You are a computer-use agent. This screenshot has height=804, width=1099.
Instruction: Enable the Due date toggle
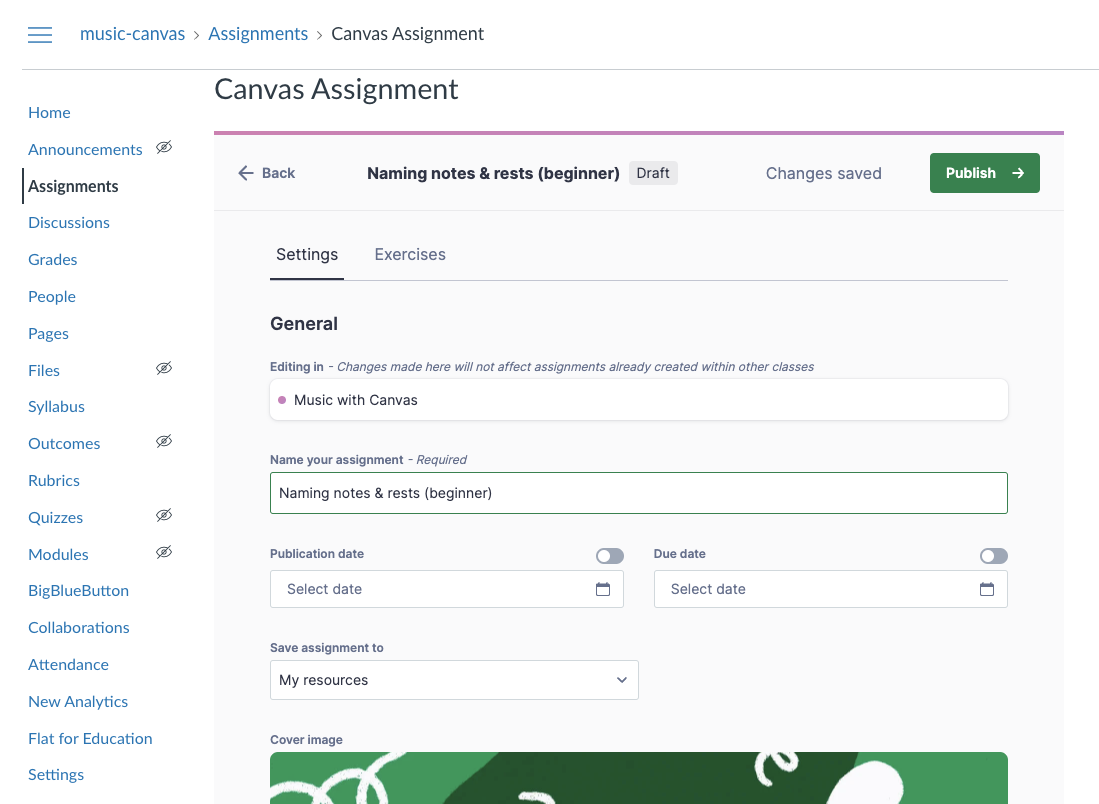(x=994, y=555)
